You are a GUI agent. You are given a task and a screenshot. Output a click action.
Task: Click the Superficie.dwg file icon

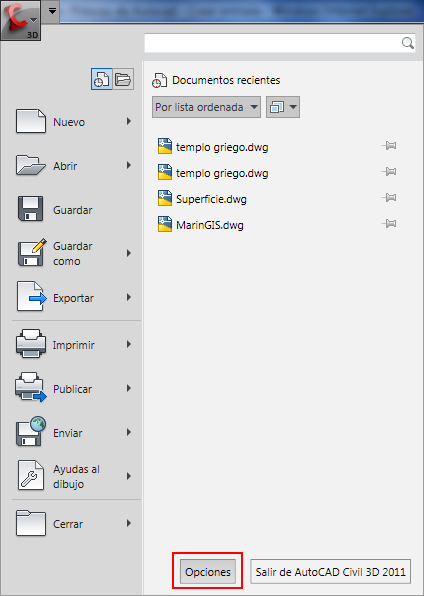point(165,198)
